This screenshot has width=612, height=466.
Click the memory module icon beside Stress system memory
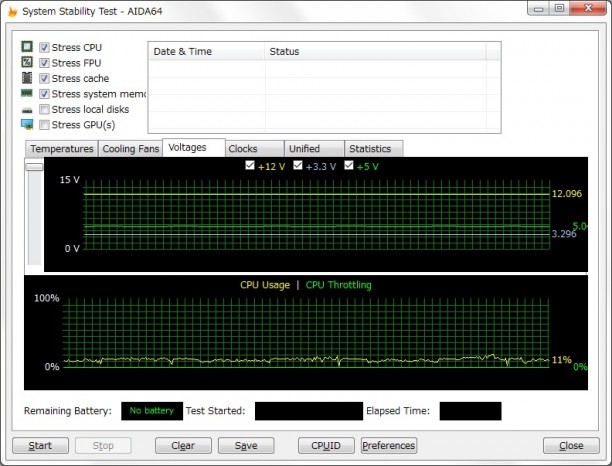pyautogui.click(x=27, y=93)
